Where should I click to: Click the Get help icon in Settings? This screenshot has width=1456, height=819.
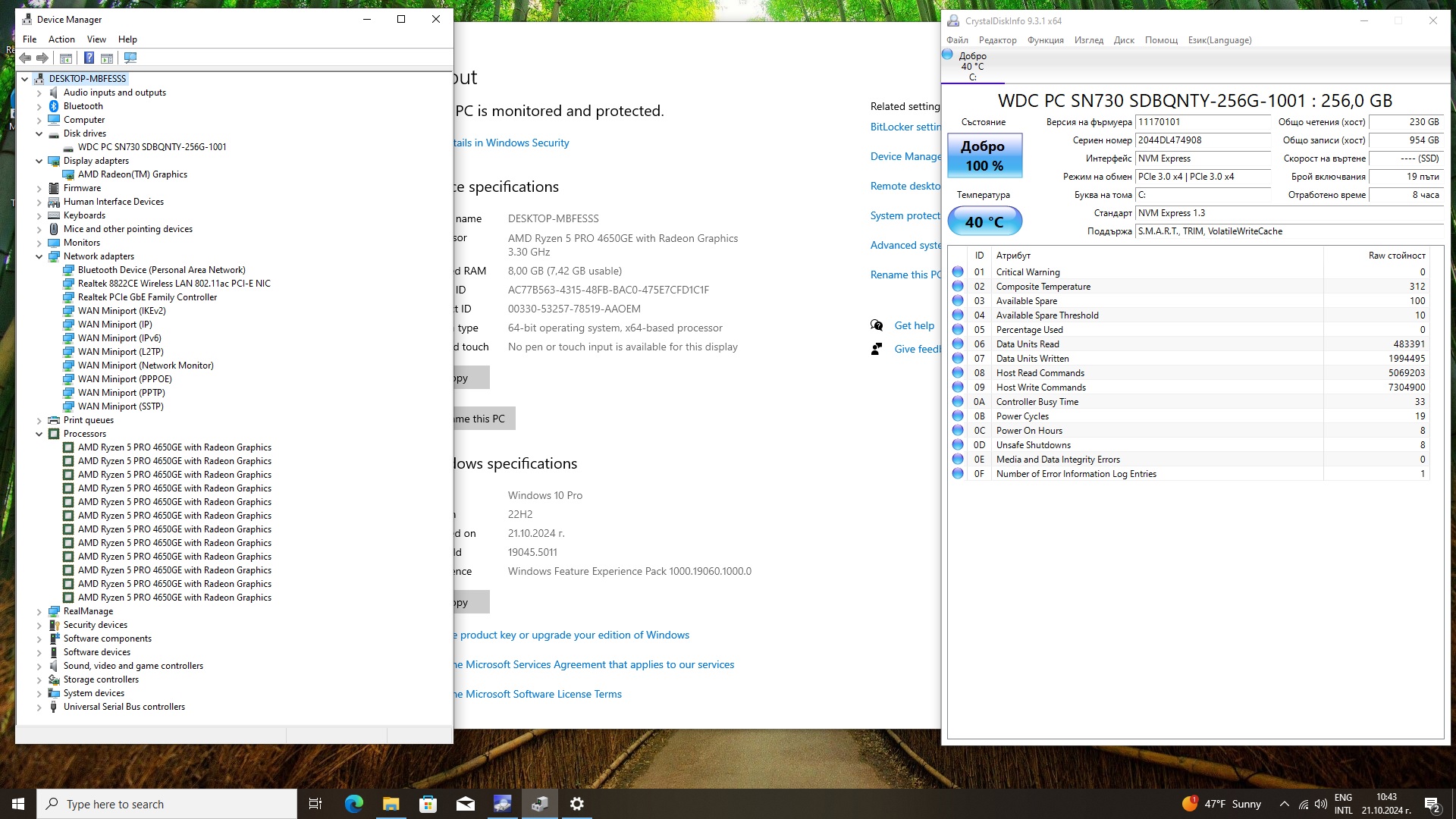coord(877,325)
